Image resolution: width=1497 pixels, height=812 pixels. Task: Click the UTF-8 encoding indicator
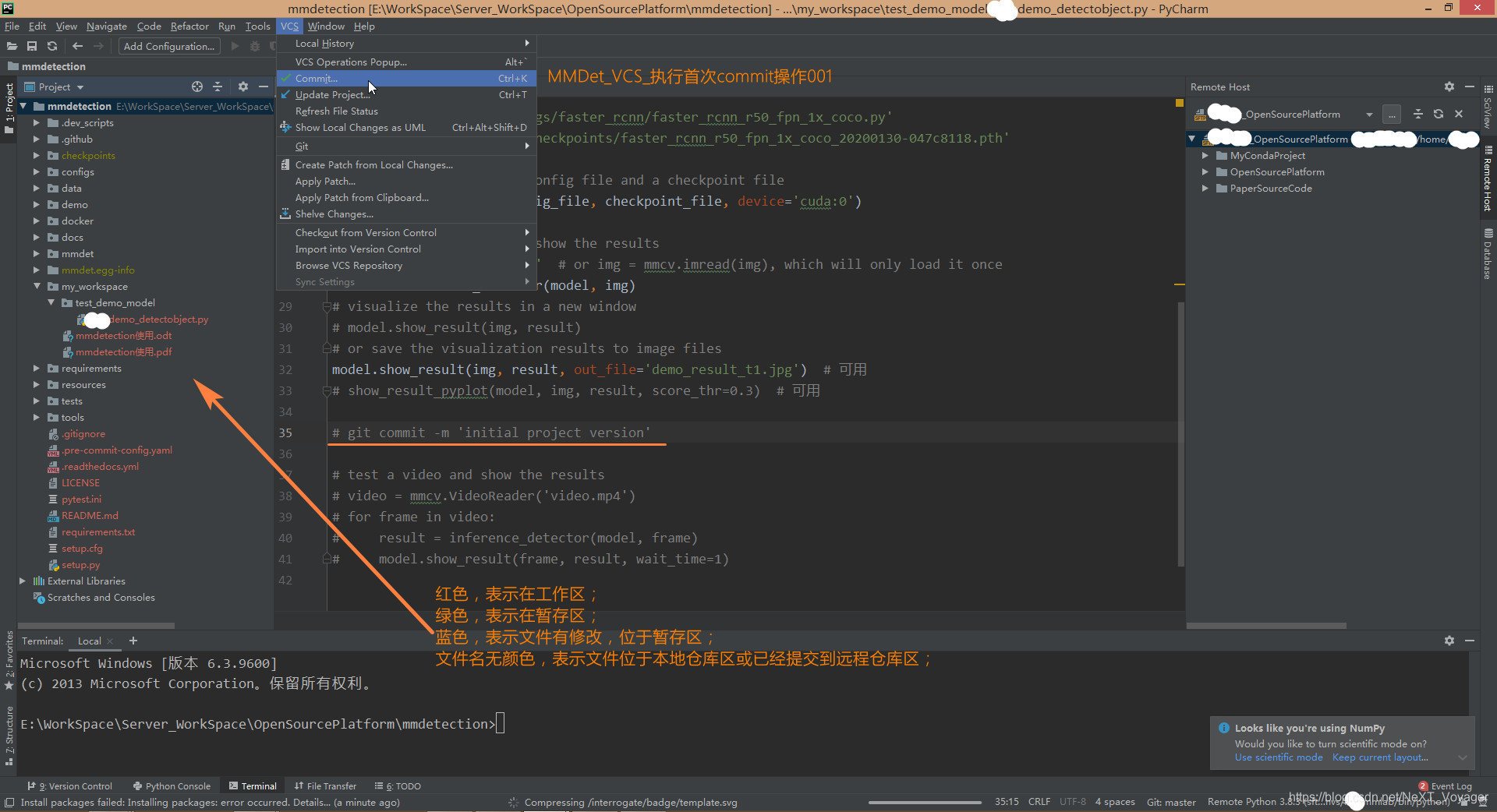pyautogui.click(x=1072, y=802)
